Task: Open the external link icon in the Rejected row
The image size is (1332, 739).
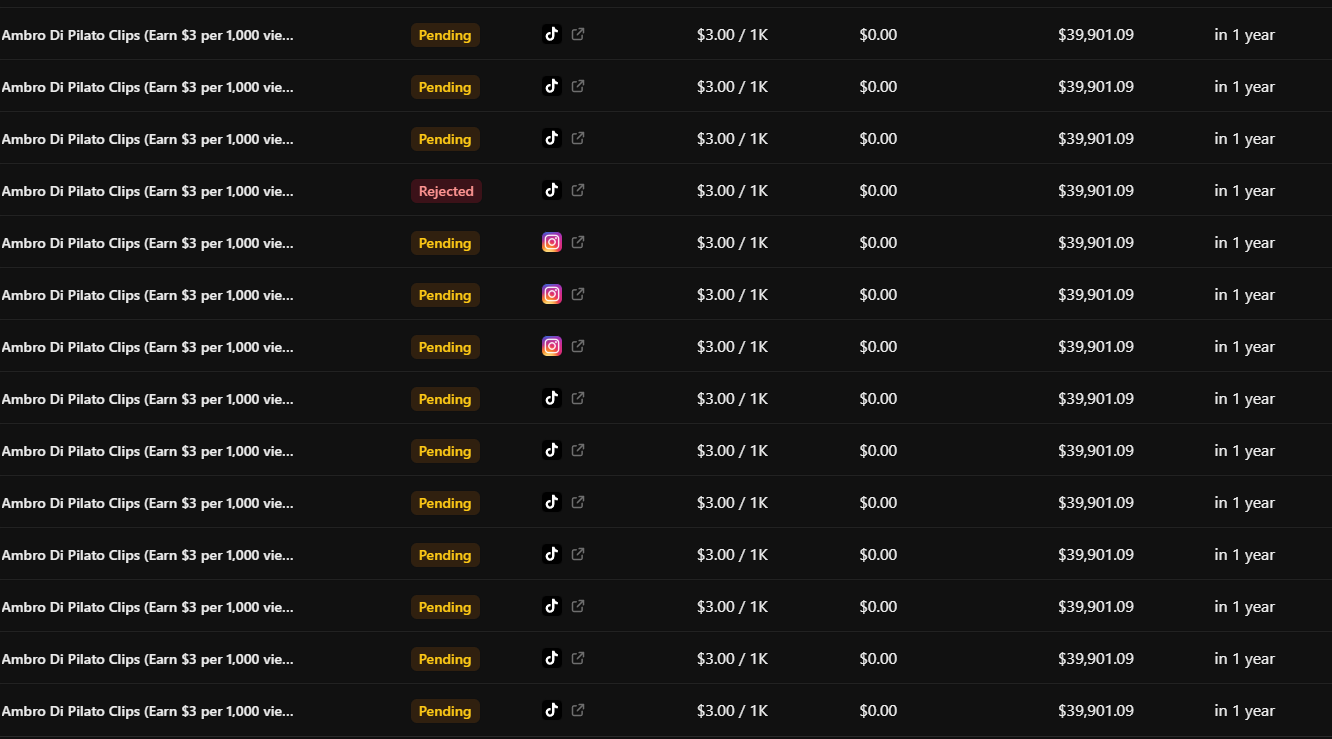Action: 578,190
